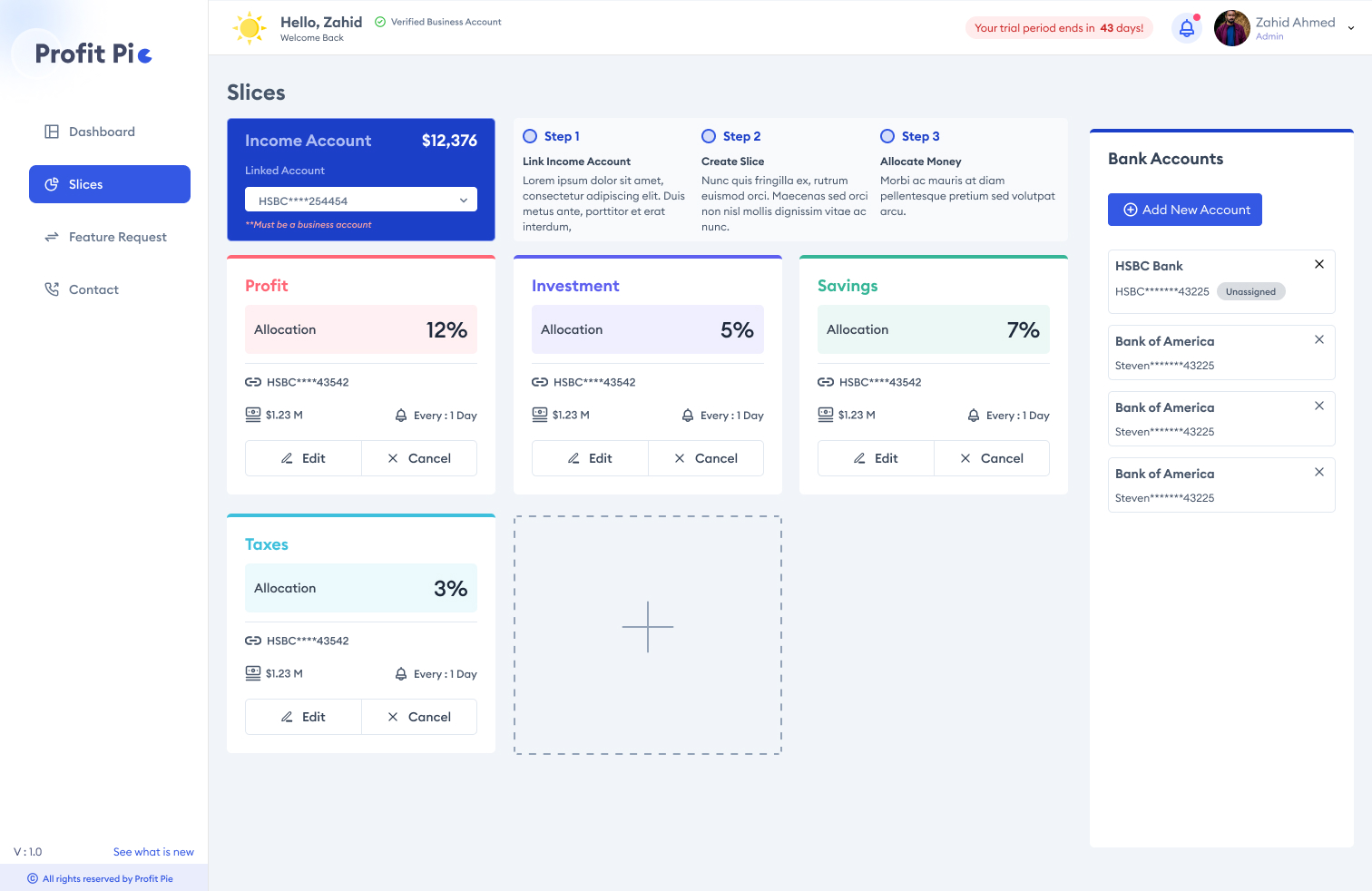Click the money icon in Investment slice
This screenshot has width=1372, height=891.
point(540,415)
